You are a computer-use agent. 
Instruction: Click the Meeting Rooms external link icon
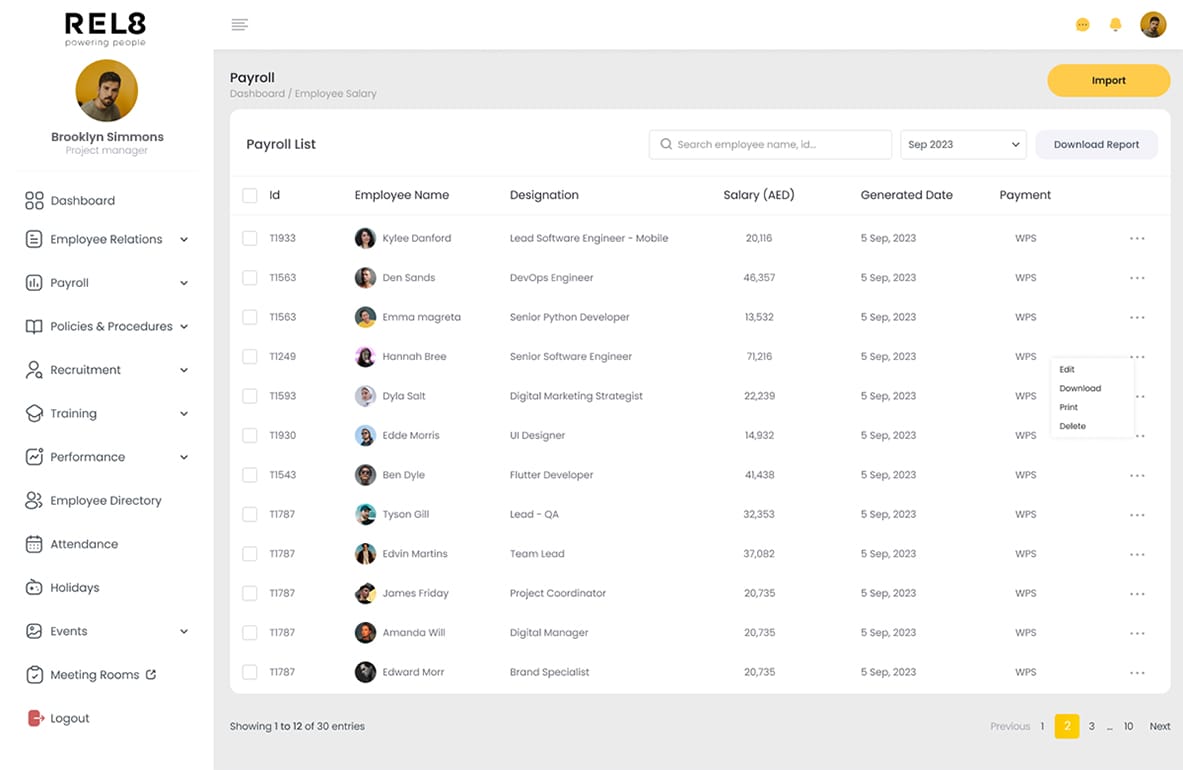pyautogui.click(x=151, y=675)
